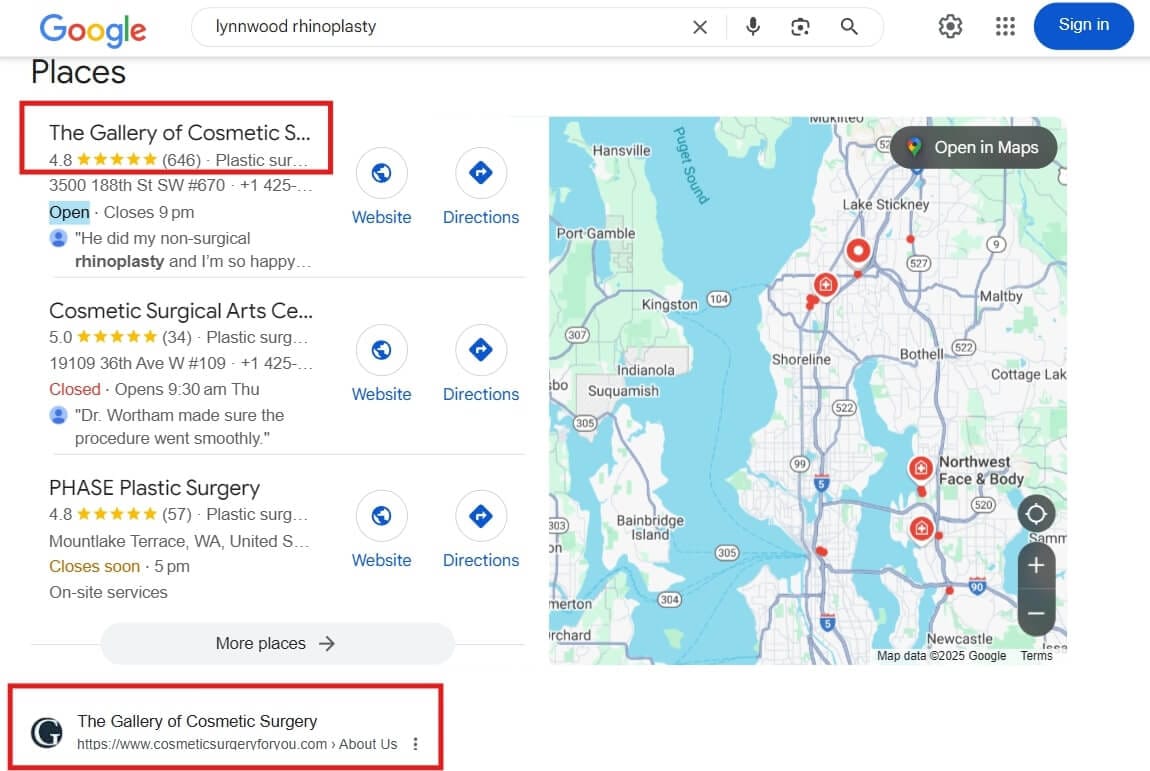Zoom in the map with plus button
This screenshot has width=1150, height=771.
pyautogui.click(x=1036, y=566)
